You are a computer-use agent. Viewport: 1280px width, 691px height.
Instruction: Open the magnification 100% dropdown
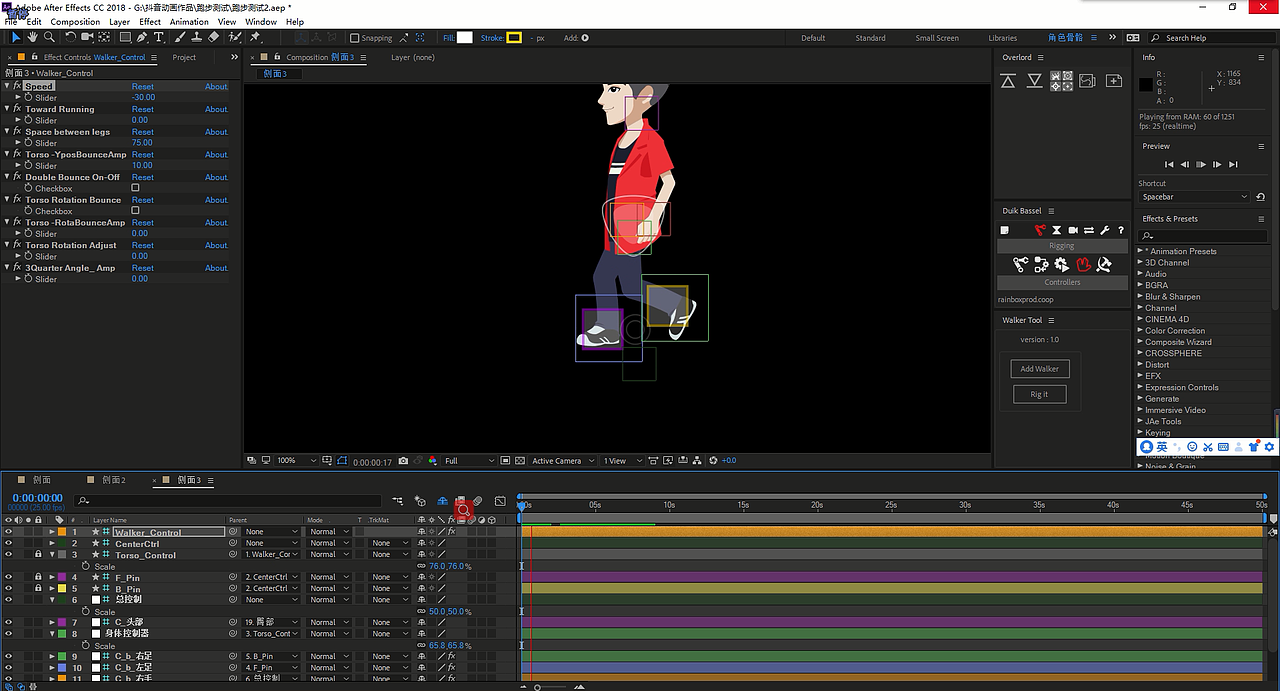point(297,461)
